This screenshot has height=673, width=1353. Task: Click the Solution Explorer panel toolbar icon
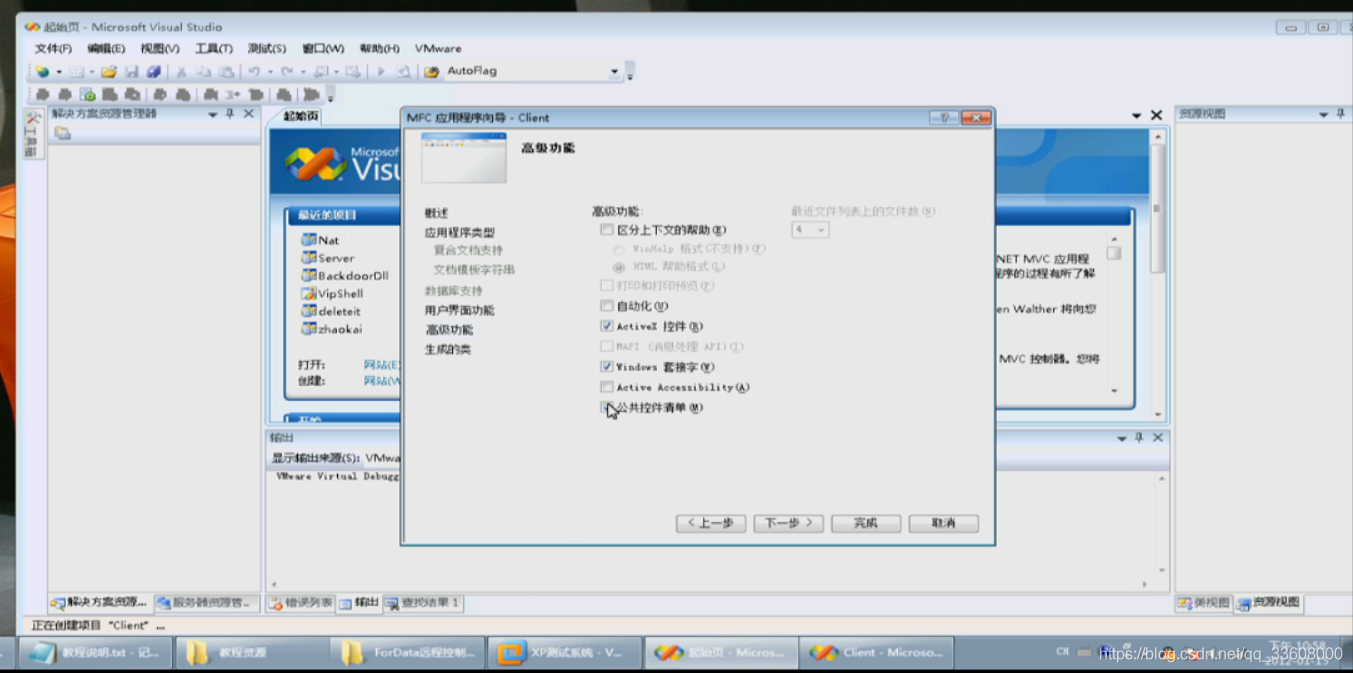click(x=62, y=133)
